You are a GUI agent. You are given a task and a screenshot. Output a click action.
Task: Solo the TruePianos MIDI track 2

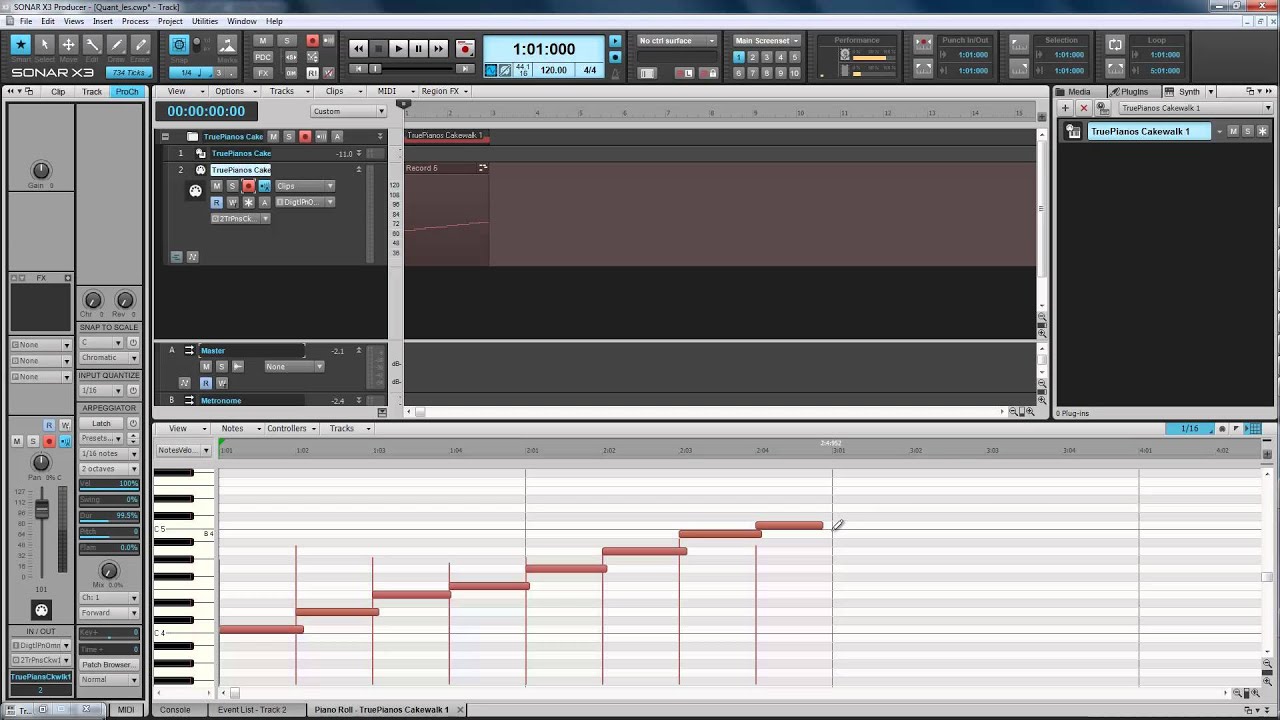pyautogui.click(x=232, y=186)
